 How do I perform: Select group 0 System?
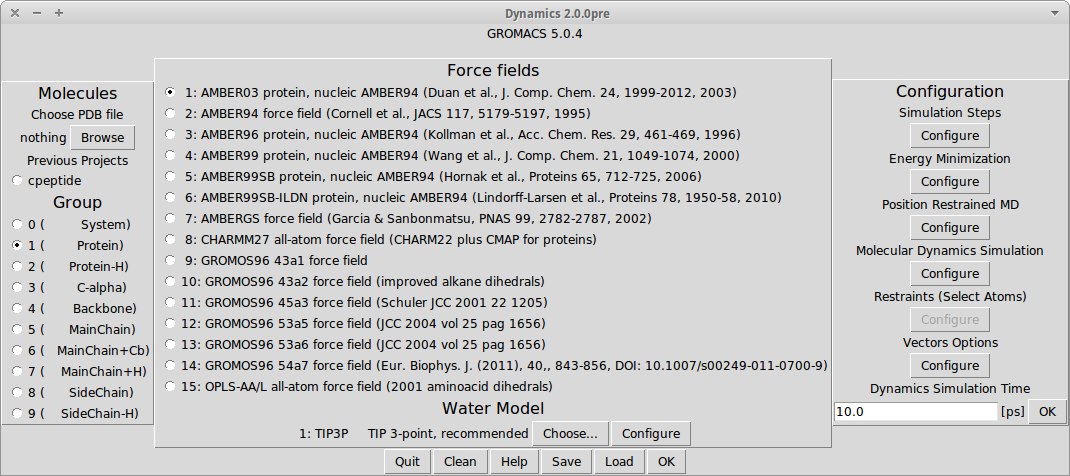[17, 224]
